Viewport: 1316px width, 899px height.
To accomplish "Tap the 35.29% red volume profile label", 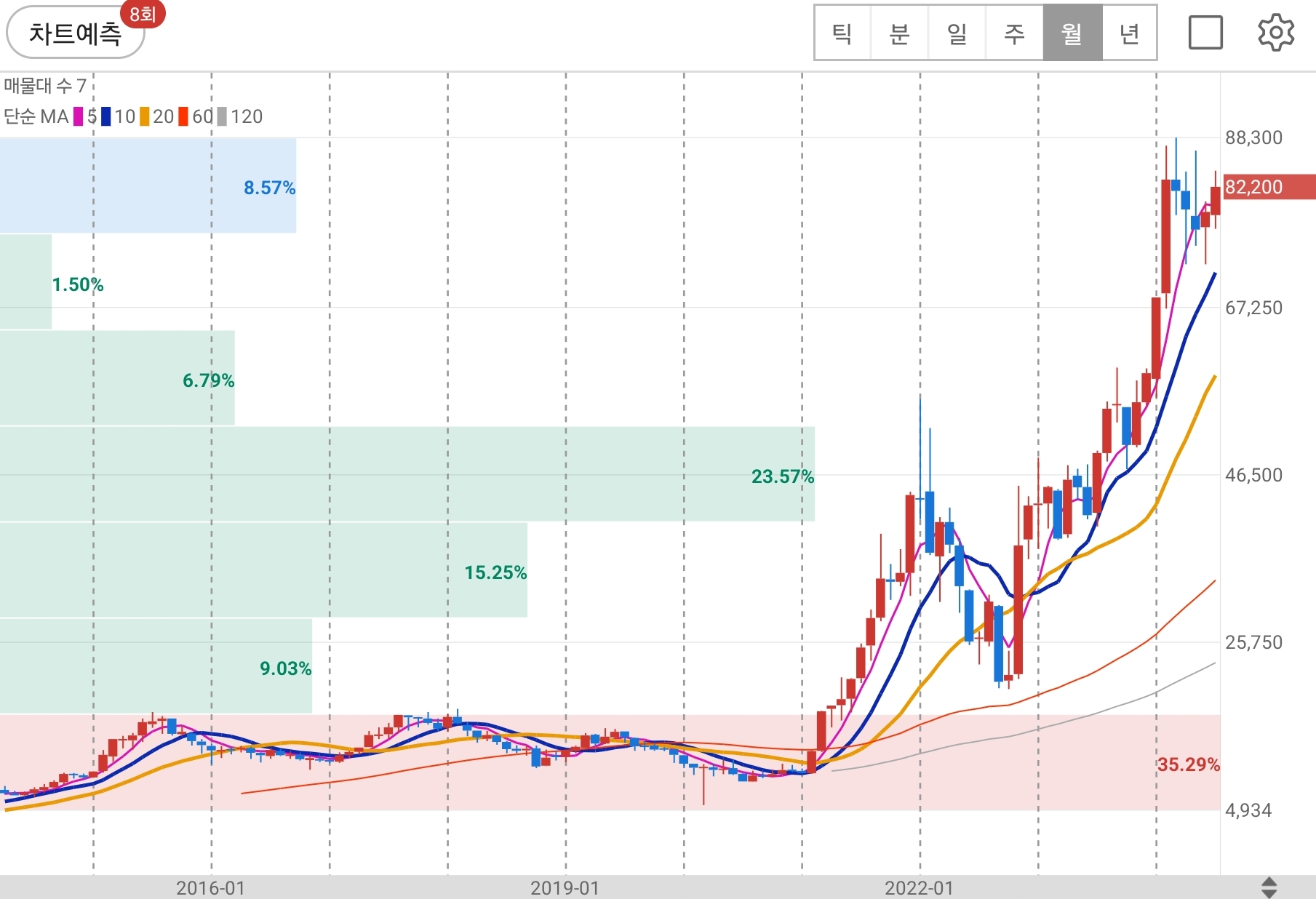I will point(1189,764).
